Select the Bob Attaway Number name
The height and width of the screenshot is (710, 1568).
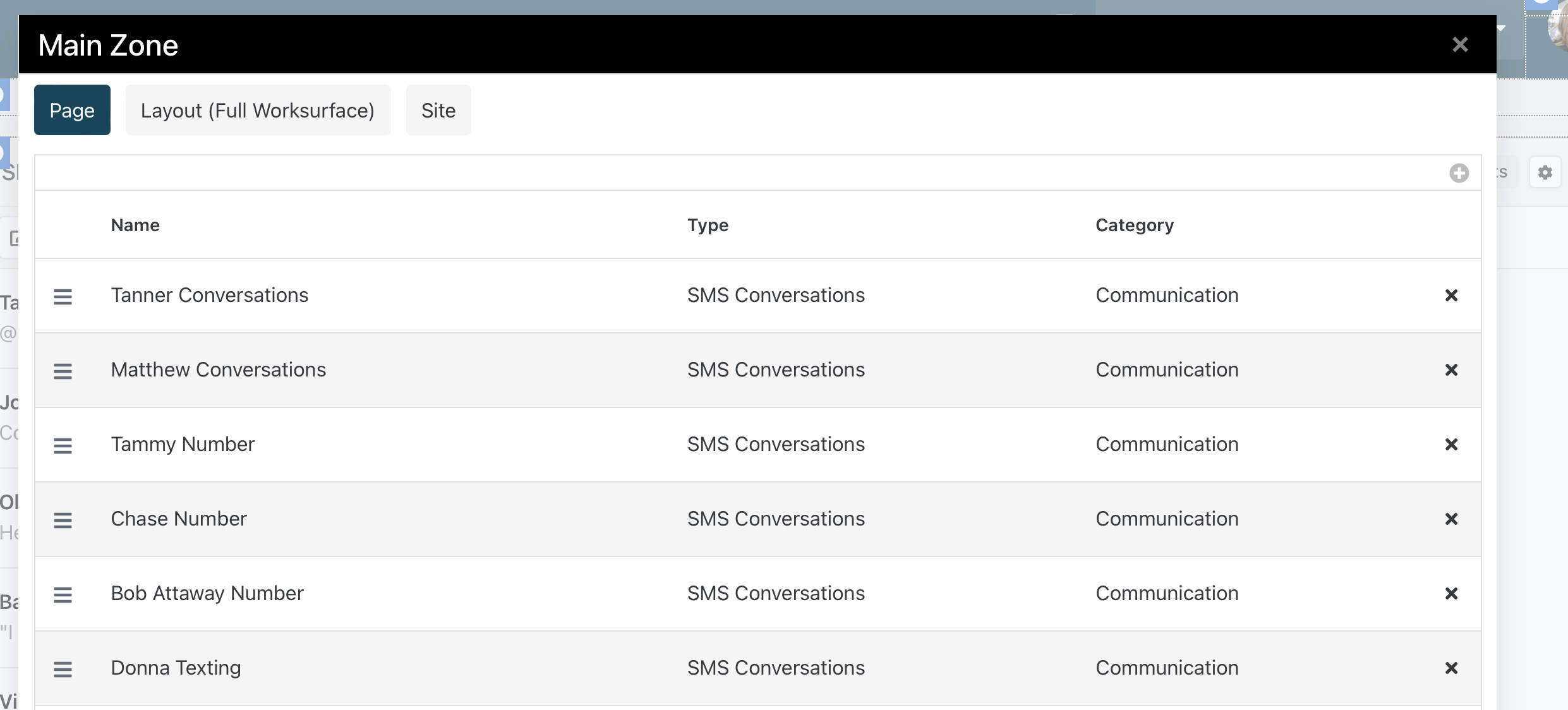[x=207, y=593]
